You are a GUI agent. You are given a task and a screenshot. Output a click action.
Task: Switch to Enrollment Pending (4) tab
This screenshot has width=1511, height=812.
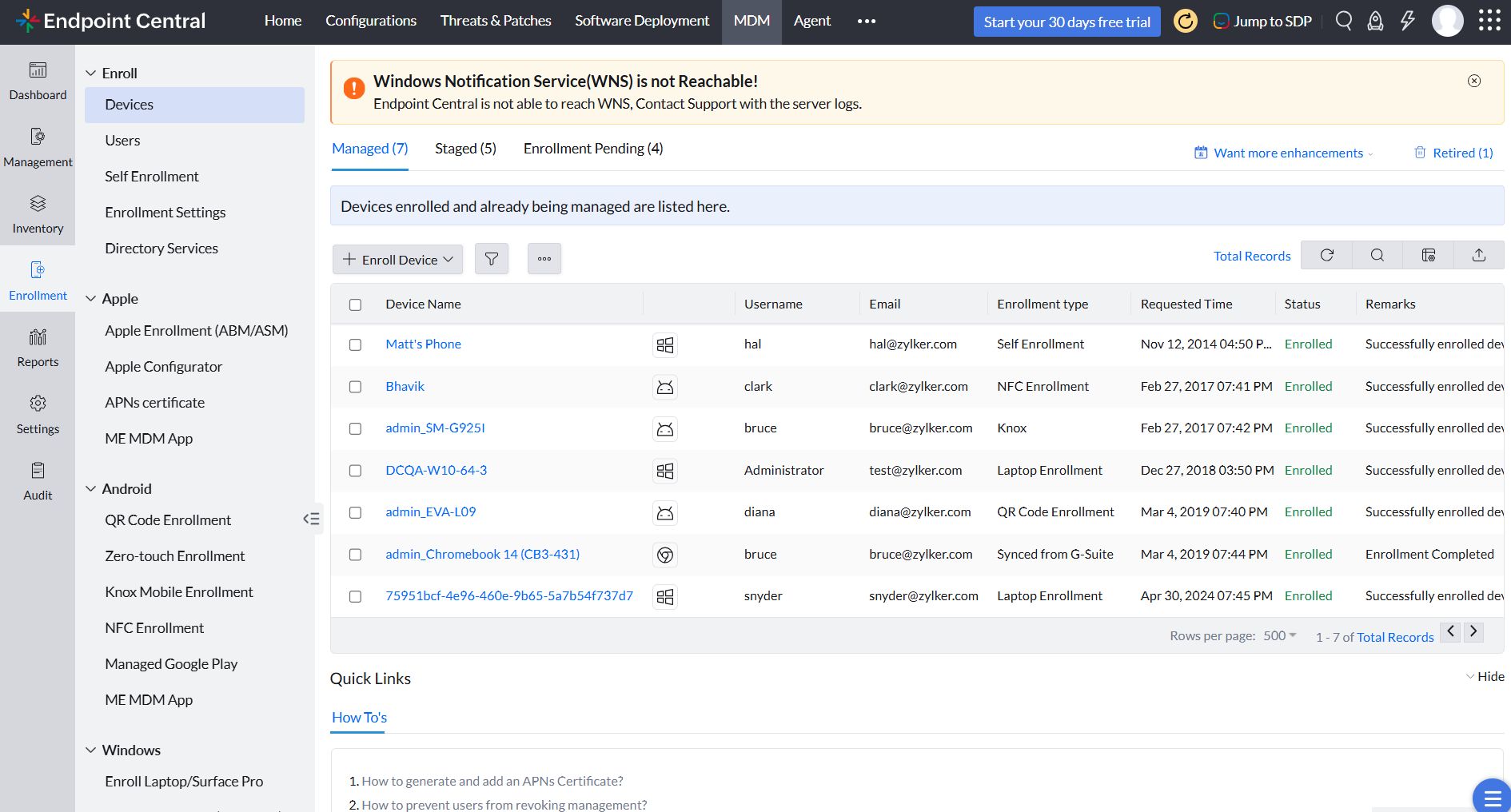click(x=593, y=149)
